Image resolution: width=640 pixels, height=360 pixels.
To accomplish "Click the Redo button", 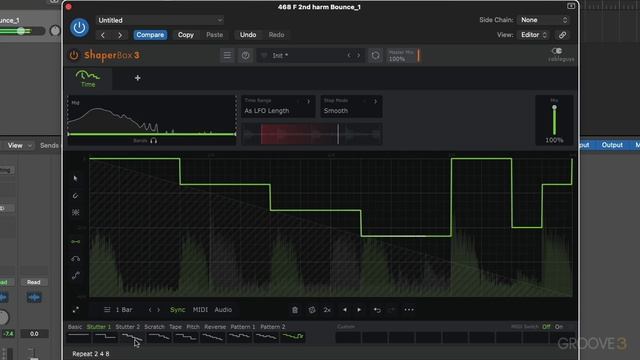I will [x=276, y=35].
